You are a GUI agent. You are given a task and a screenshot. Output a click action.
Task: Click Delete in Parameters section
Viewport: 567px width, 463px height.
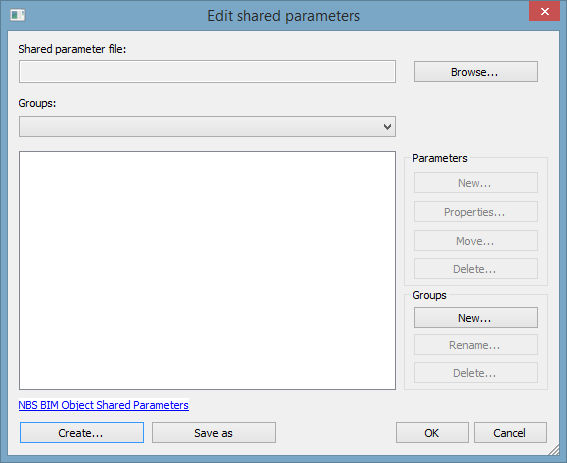476,269
